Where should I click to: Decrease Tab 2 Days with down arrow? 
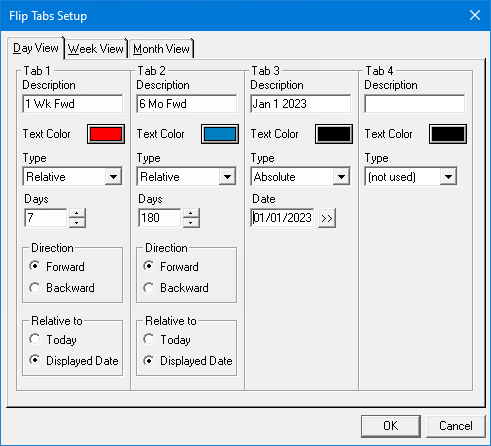pyautogui.click(x=191, y=223)
